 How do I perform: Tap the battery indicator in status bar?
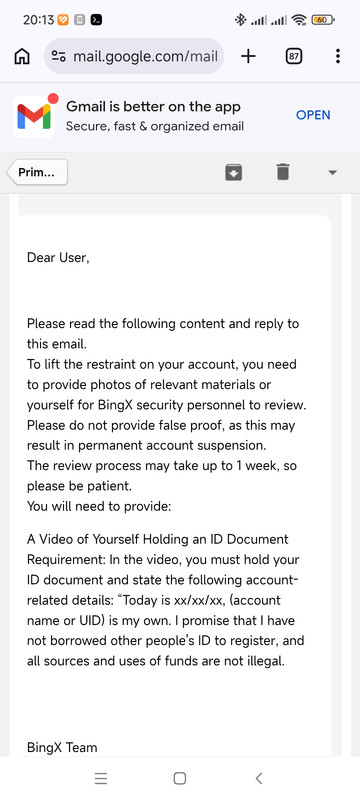pyautogui.click(x=323, y=20)
